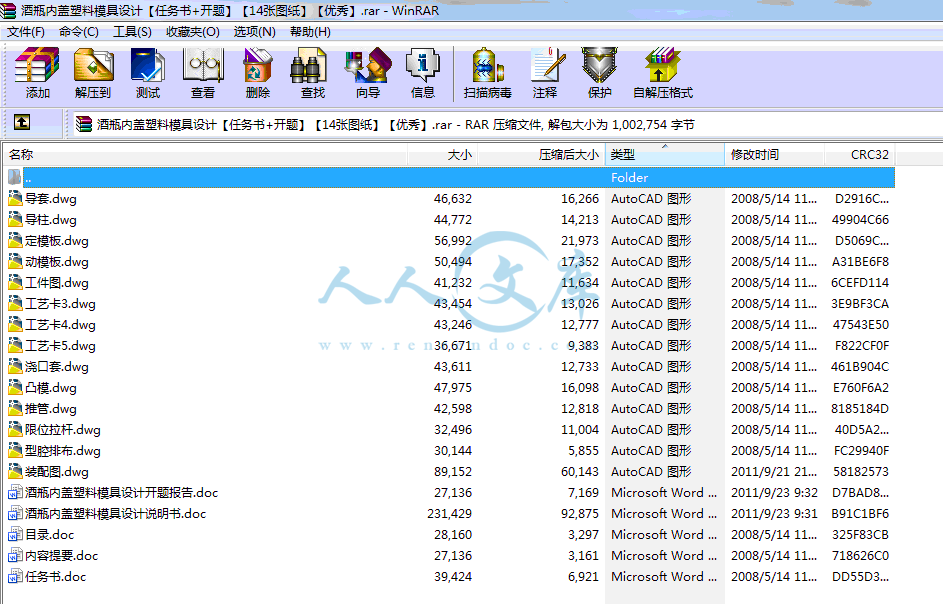Screen dimensions: 943x604
Task: Click the Delete (删除) toolbar icon
Action: [x=258, y=65]
